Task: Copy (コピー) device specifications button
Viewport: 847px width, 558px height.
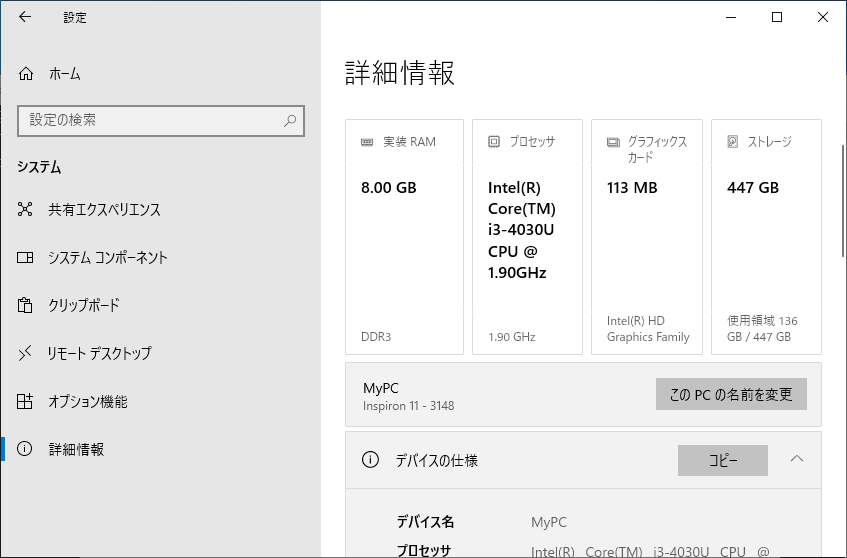Action: [722, 461]
